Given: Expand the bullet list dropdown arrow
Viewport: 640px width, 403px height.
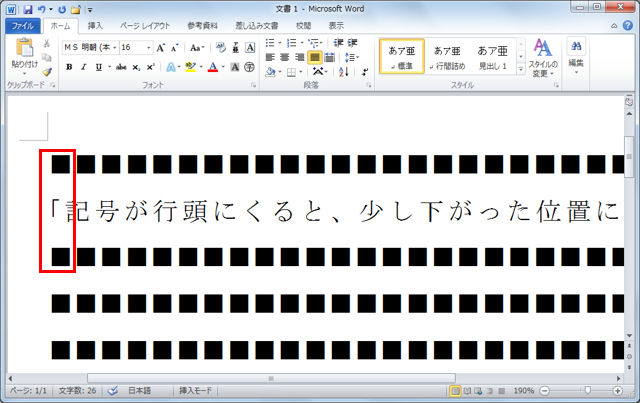Looking at the screenshot, I should click(x=280, y=42).
